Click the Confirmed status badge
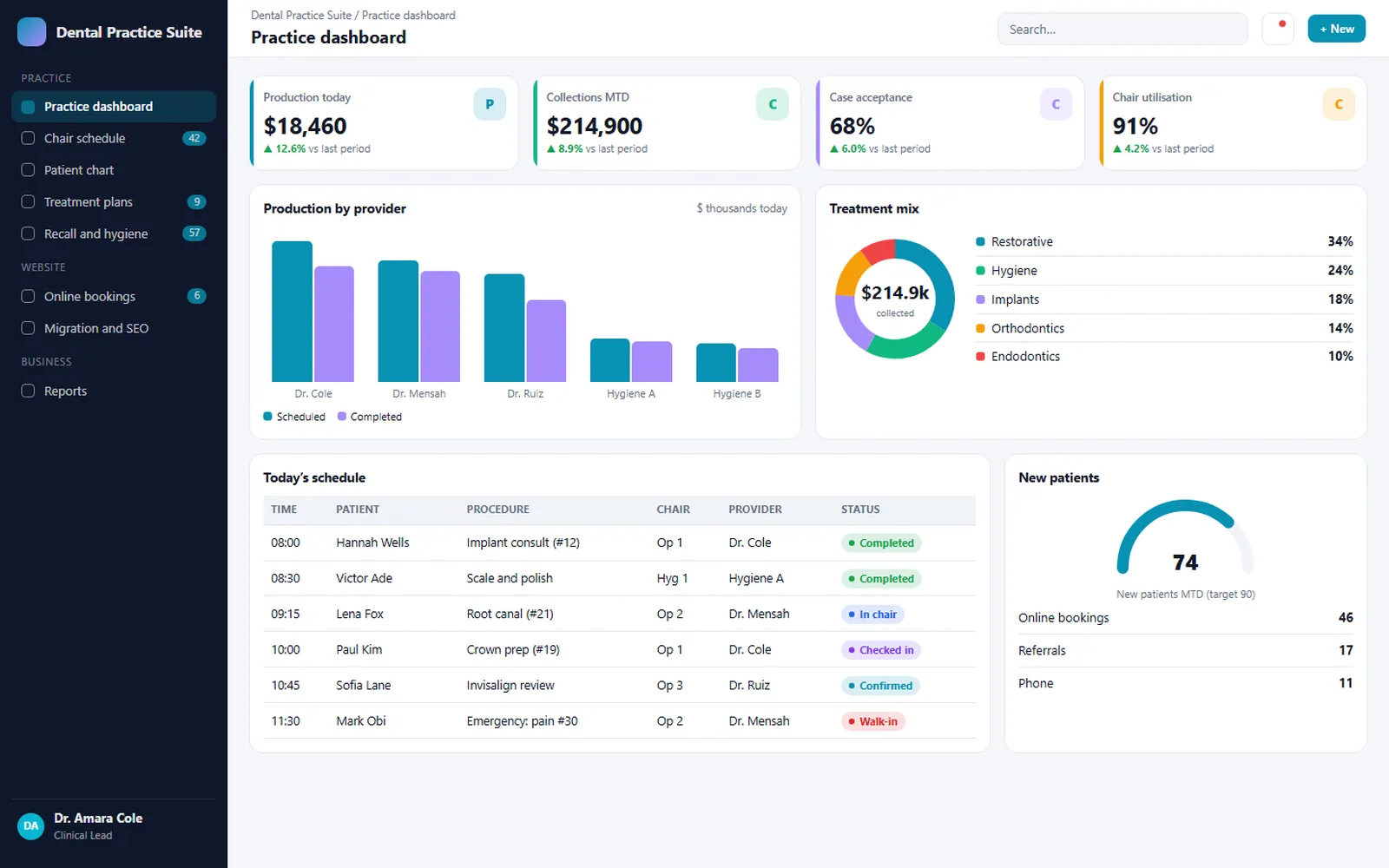Screen dimensions: 1389x868 pos(880,686)
